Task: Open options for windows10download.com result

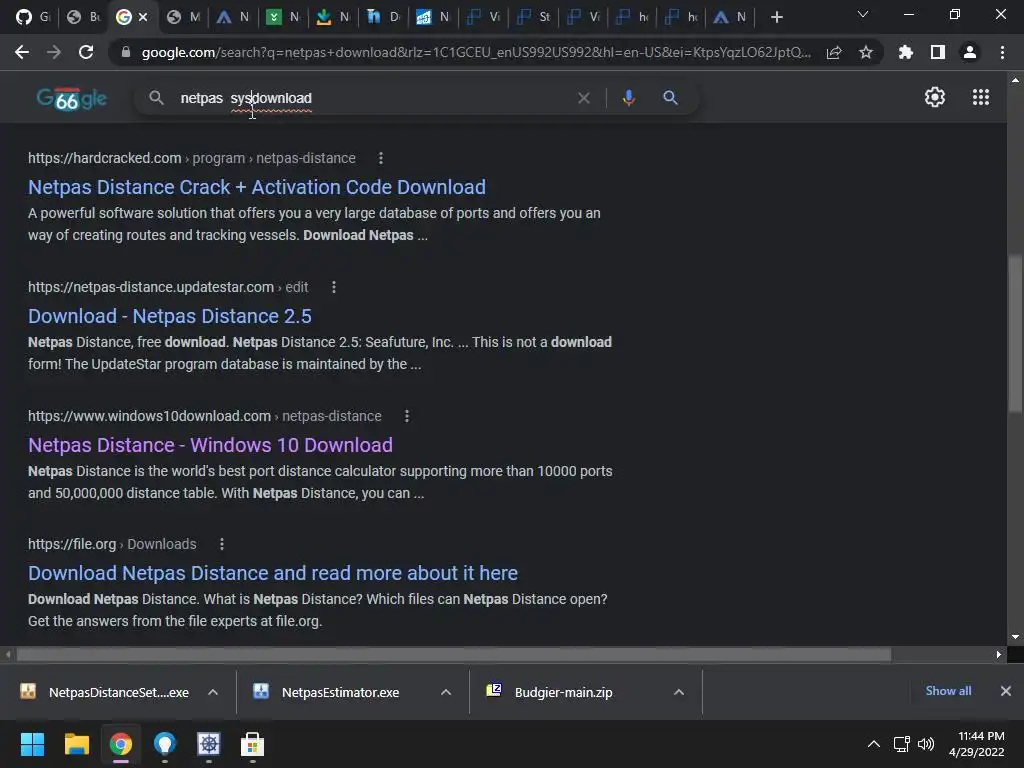Action: tap(407, 416)
